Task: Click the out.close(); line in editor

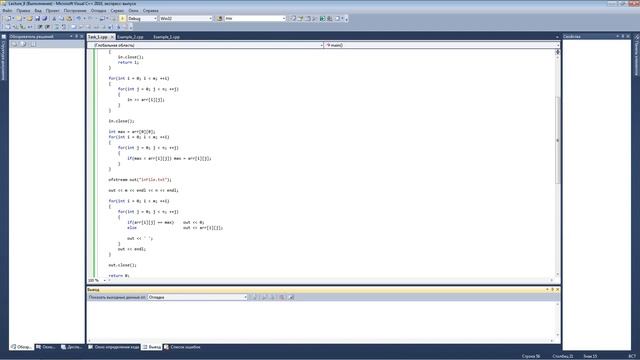Action: 122,265
